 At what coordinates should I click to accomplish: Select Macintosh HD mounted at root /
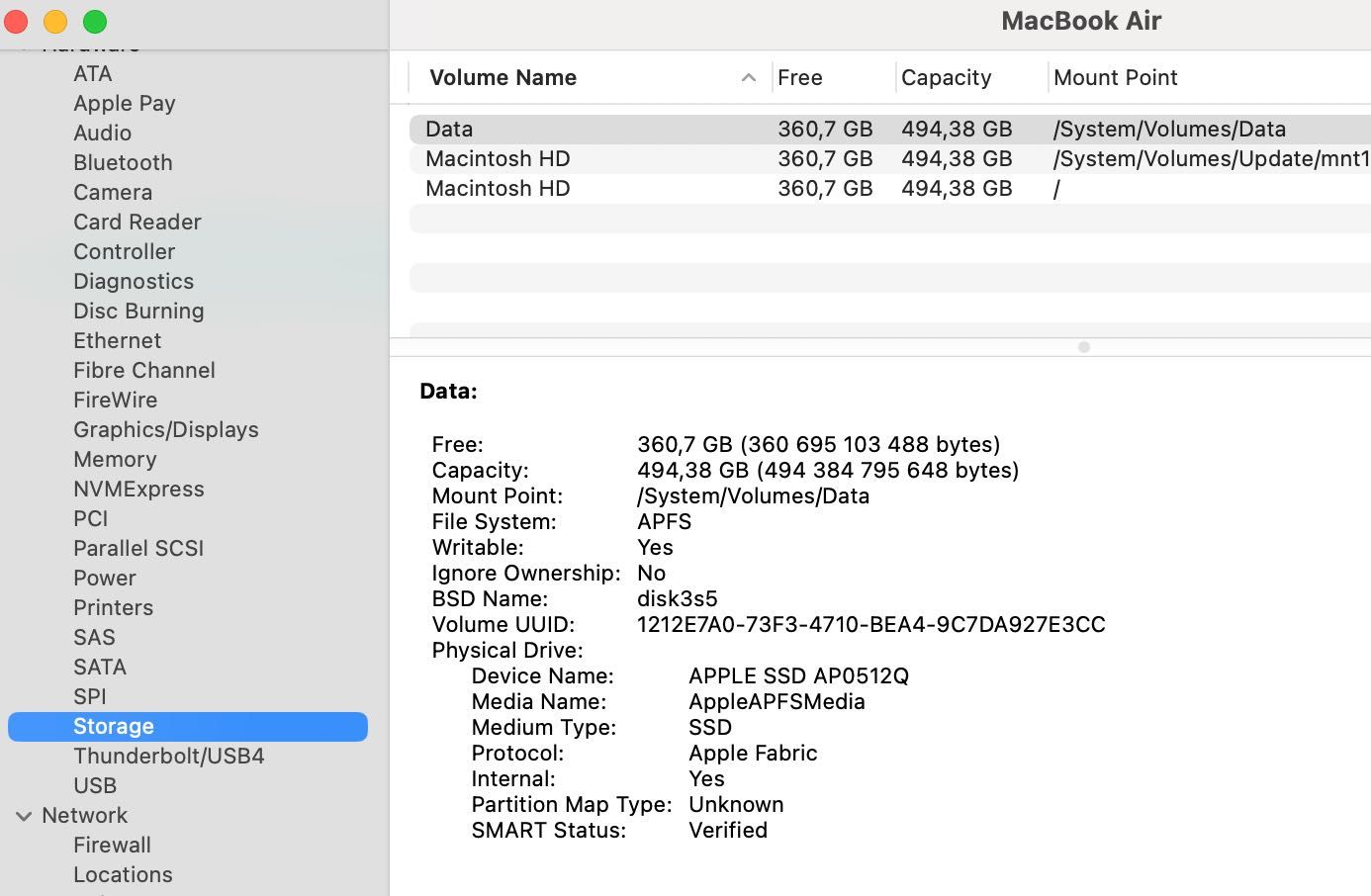coord(890,188)
